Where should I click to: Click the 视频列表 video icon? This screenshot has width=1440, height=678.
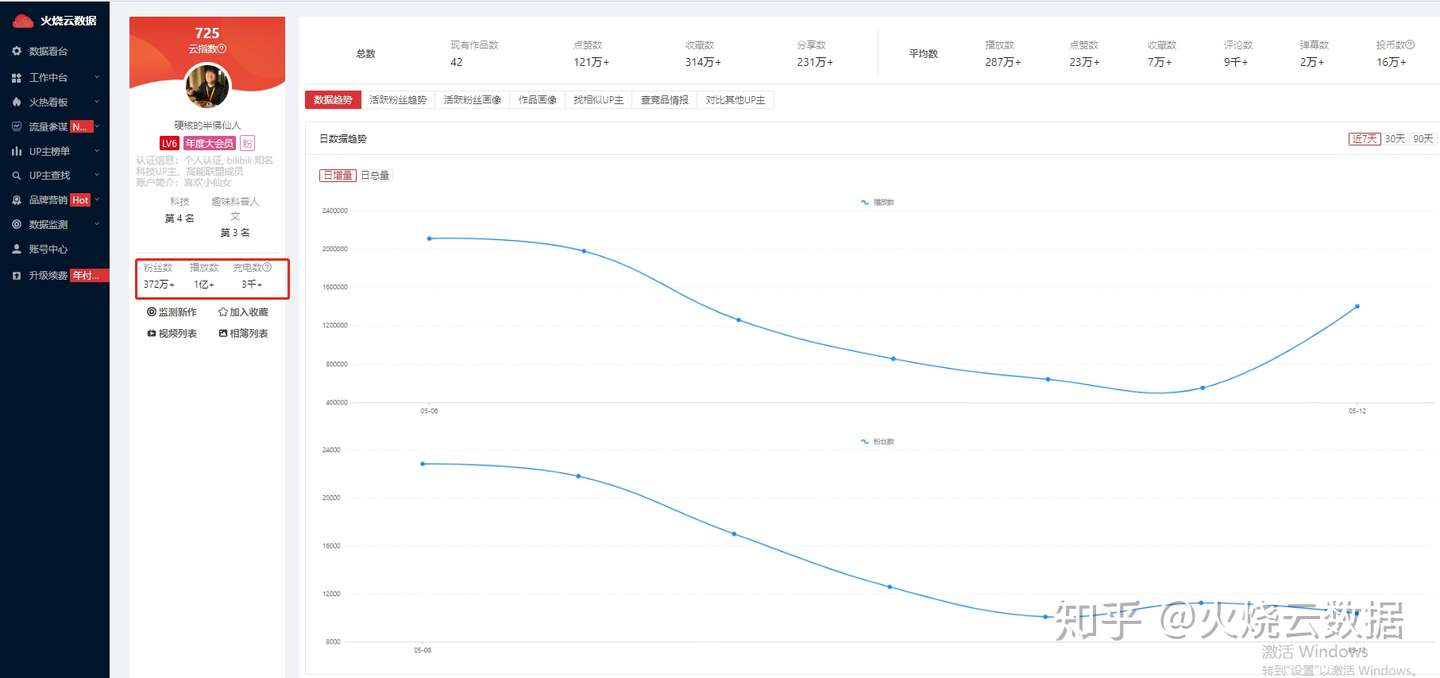(152, 334)
